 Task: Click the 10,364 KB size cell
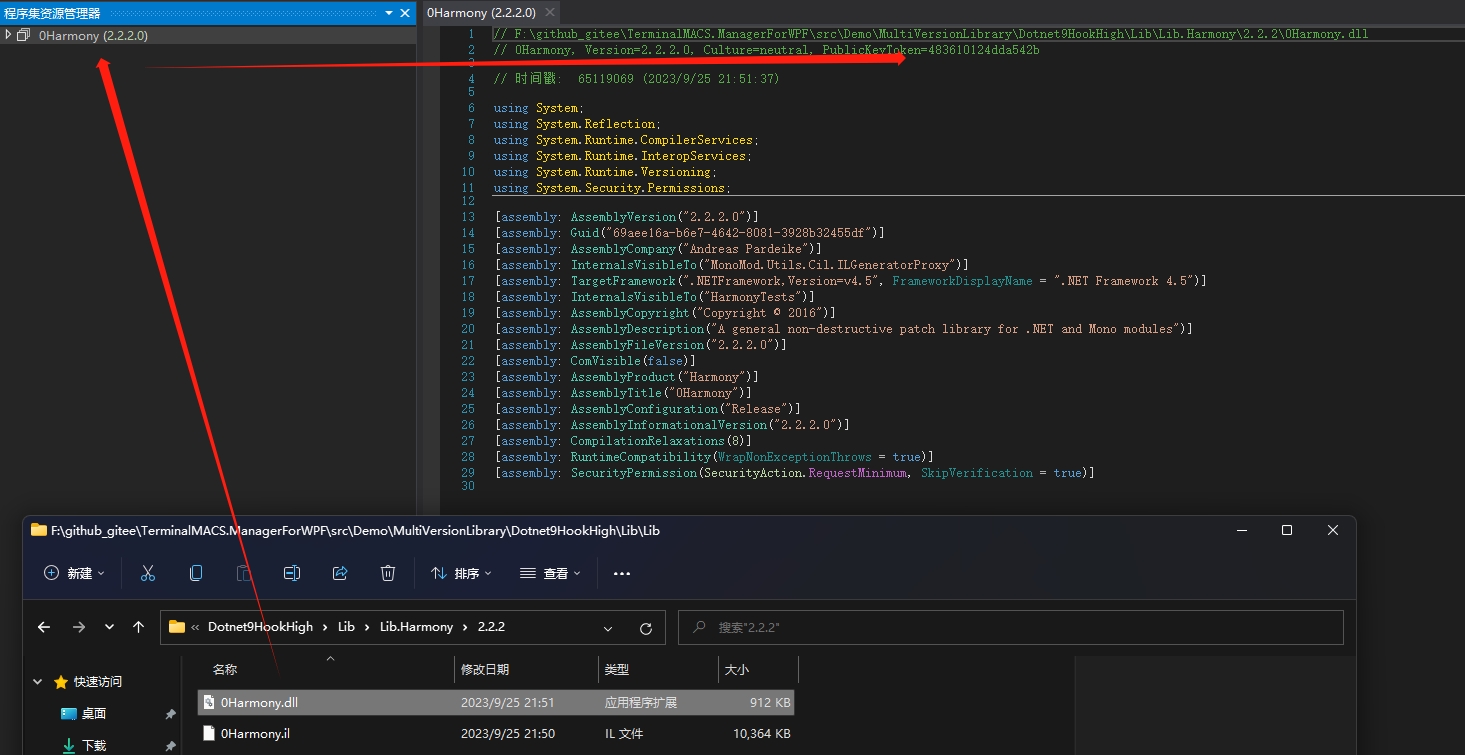[x=762, y=734]
